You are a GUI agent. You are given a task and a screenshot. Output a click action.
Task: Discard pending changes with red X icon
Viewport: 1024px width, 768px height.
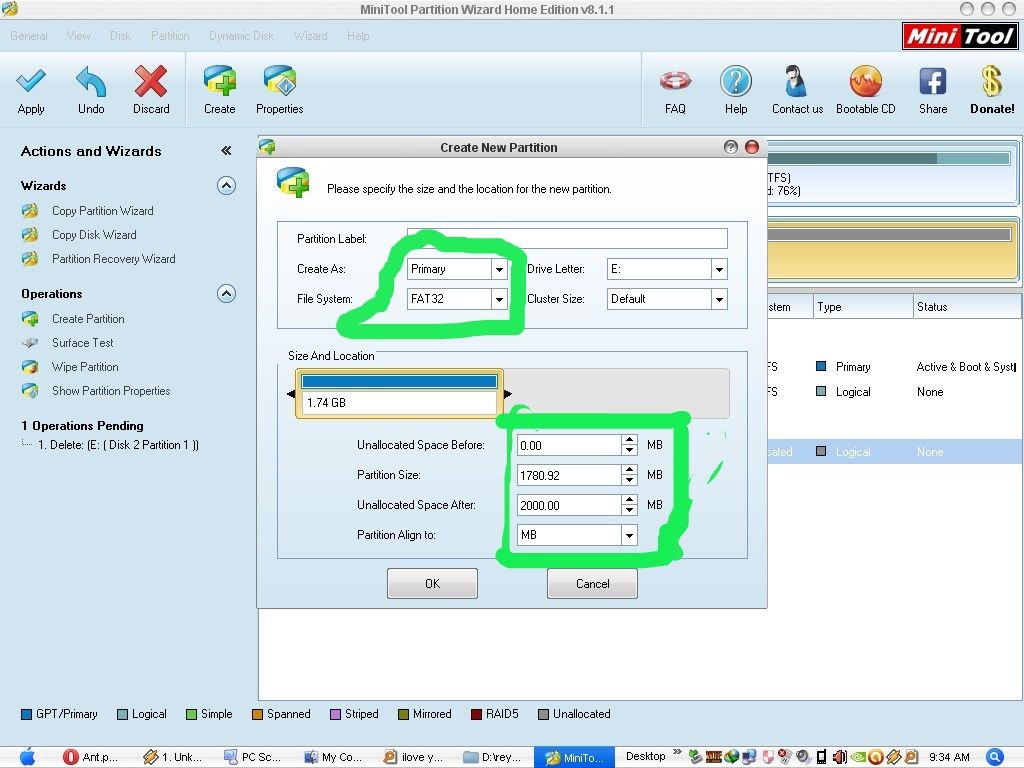(151, 83)
